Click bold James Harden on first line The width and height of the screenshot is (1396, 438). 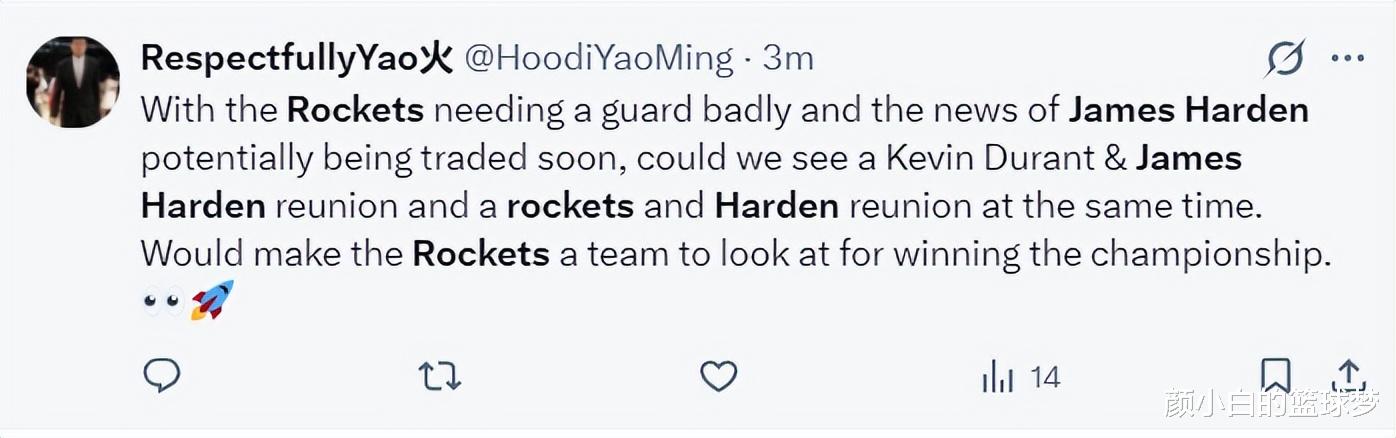(x=1189, y=110)
